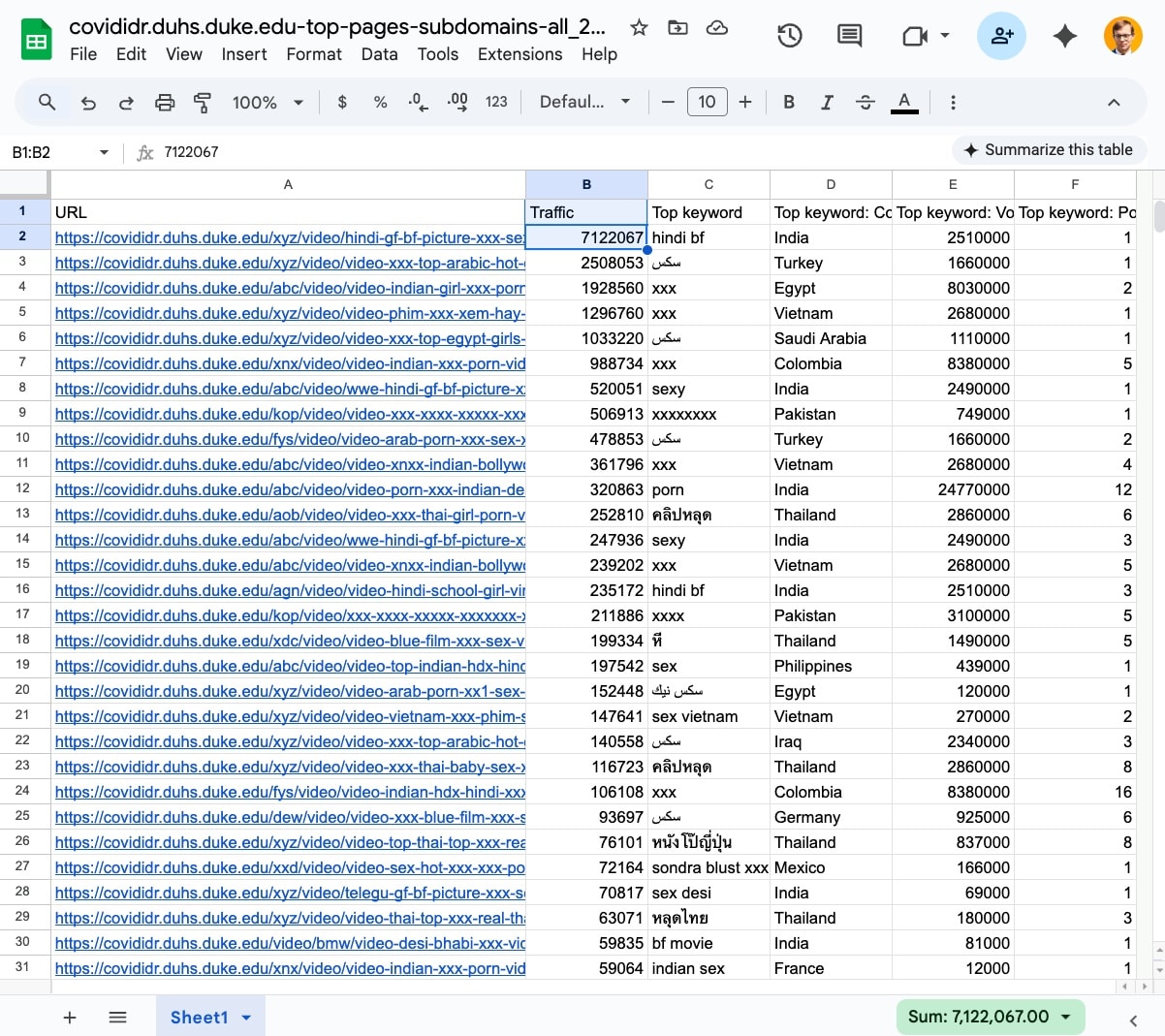
Task: Star the spreadsheet as favorite
Action: point(639,29)
